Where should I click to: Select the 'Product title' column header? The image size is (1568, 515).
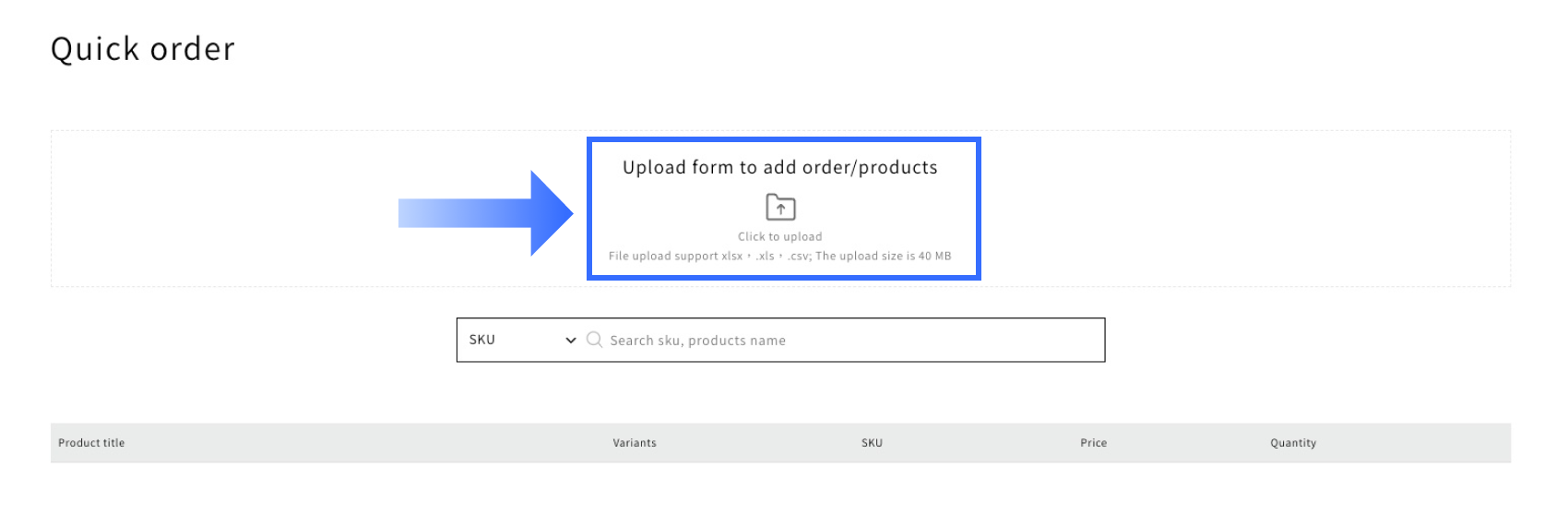pyautogui.click(x=91, y=443)
